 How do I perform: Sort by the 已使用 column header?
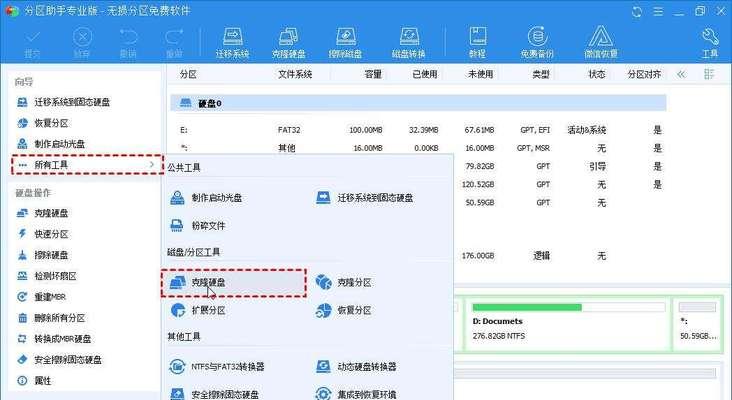(425, 74)
